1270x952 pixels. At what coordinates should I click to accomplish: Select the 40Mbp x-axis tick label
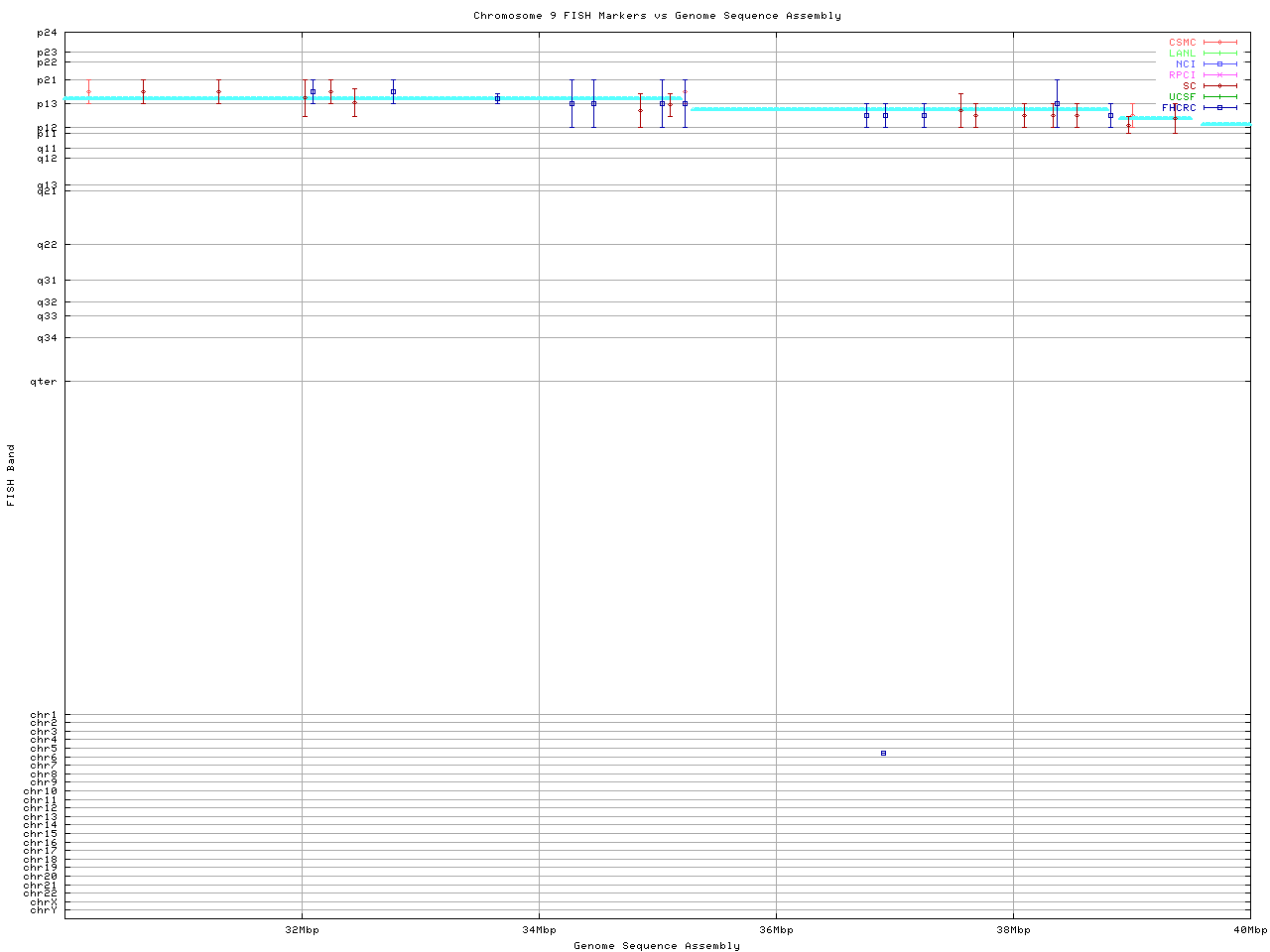pyautogui.click(x=1250, y=930)
